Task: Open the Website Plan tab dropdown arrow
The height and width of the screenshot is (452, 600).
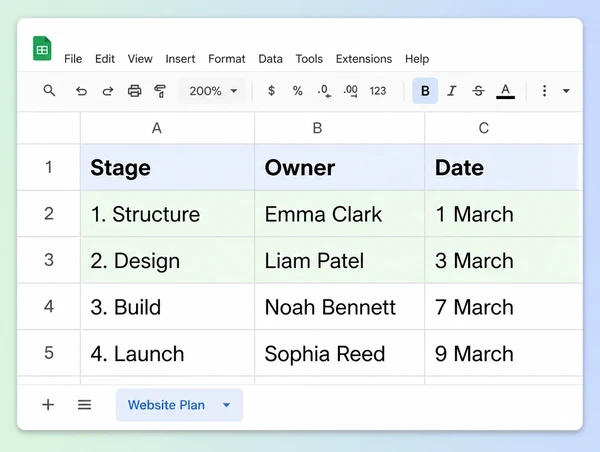Action: tap(227, 405)
